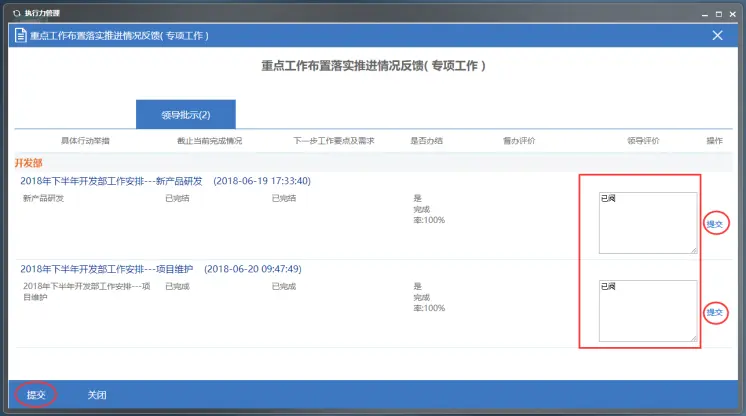Click the 督办评价 column header
The image size is (746, 416).
519,140
